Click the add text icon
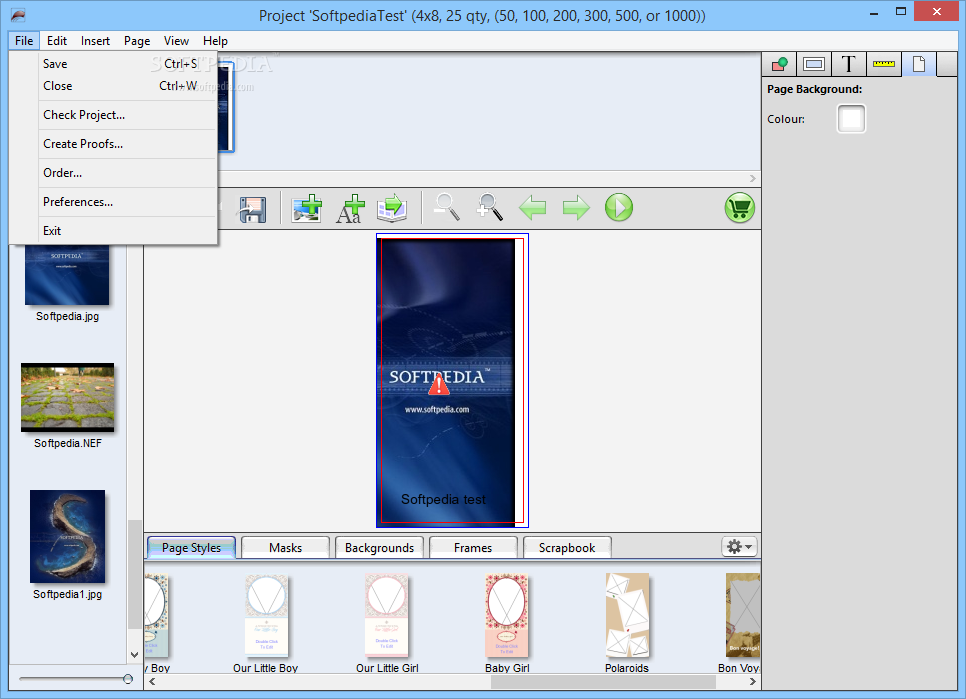The width and height of the screenshot is (966, 699). 350,208
